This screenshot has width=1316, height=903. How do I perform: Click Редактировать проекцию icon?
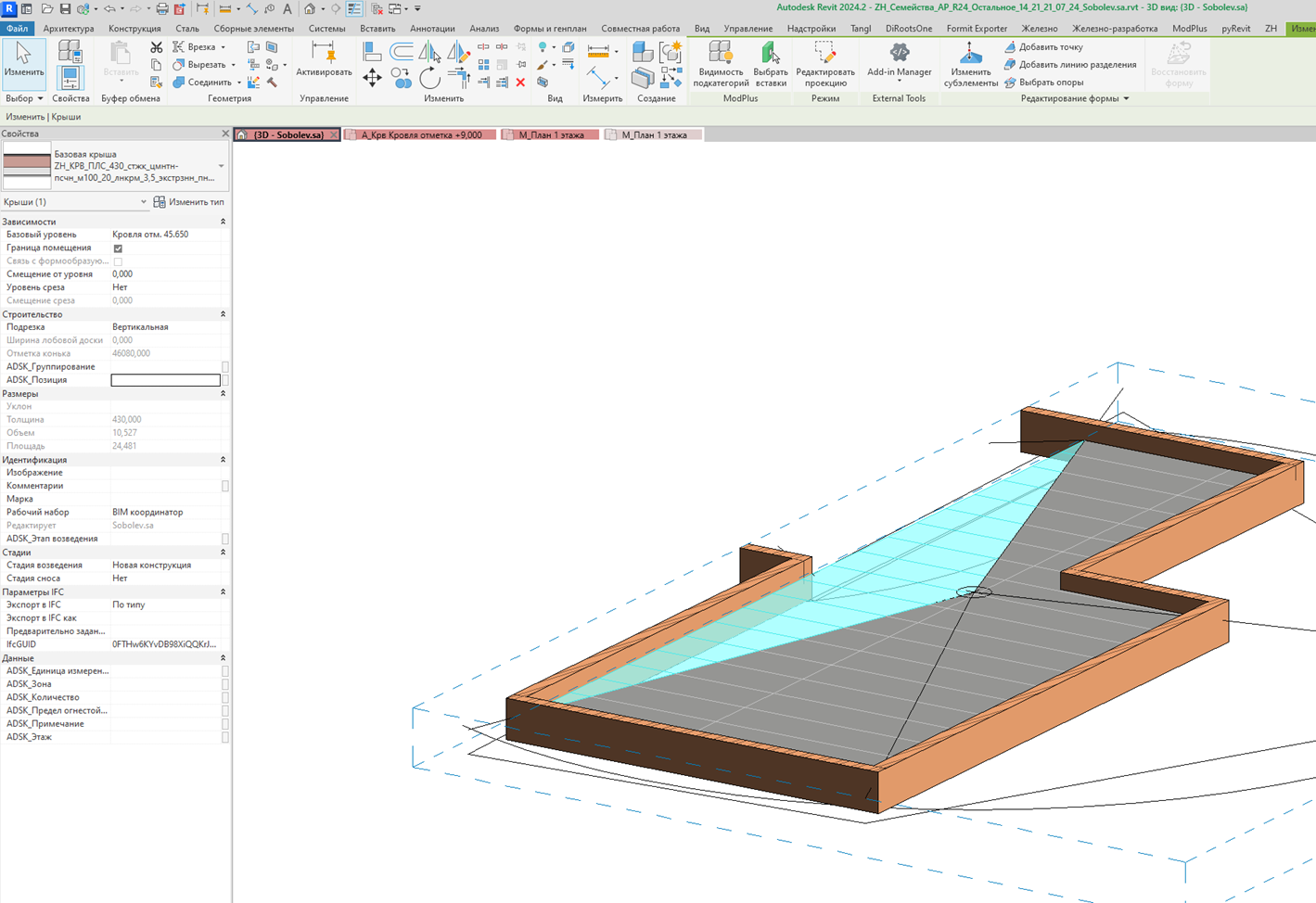point(825,64)
